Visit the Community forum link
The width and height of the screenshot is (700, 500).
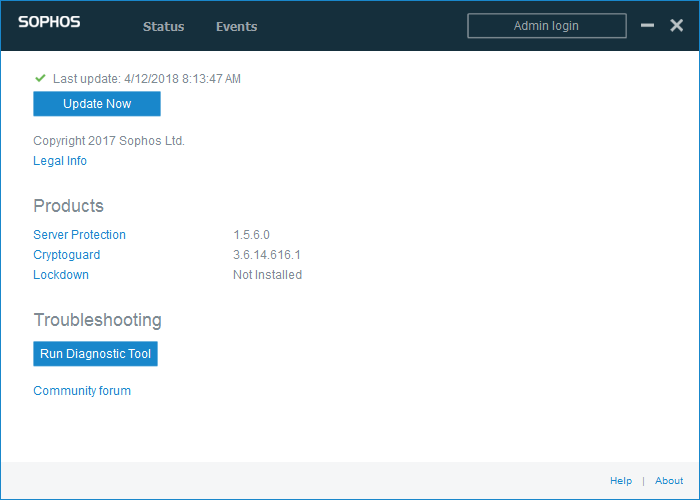pyautogui.click(x=82, y=391)
